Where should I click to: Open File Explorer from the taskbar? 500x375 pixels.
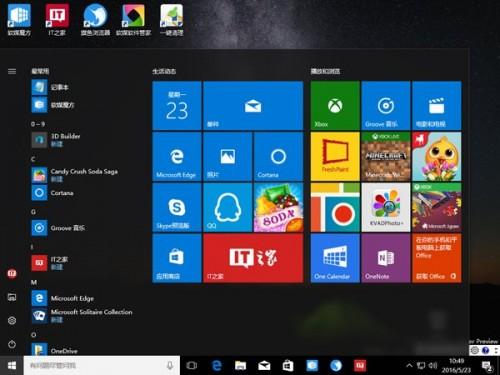point(240,365)
